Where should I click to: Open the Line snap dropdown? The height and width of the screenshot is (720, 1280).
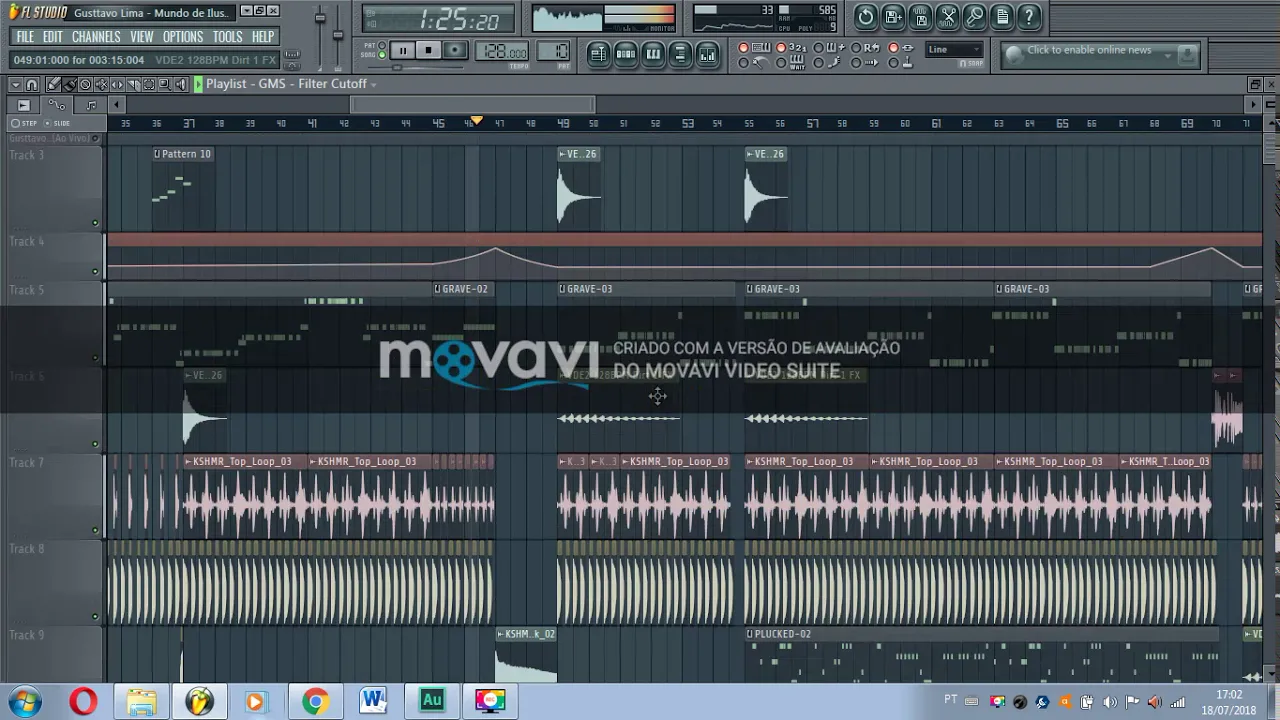[x=954, y=50]
